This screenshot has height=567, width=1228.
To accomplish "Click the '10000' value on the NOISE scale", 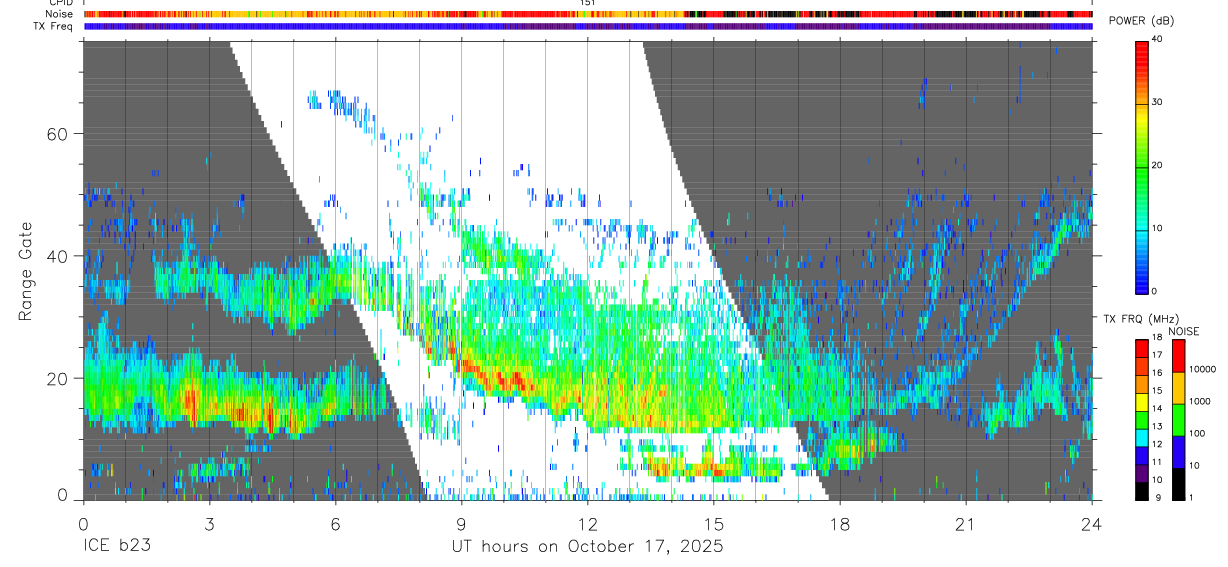I will click(1202, 369).
